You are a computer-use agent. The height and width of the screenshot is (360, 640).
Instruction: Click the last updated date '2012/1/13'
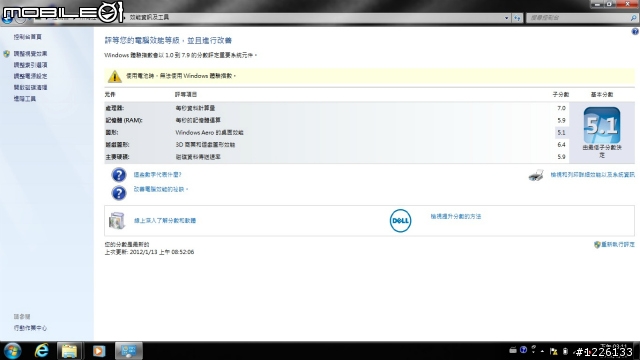pyautogui.click(x=143, y=252)
